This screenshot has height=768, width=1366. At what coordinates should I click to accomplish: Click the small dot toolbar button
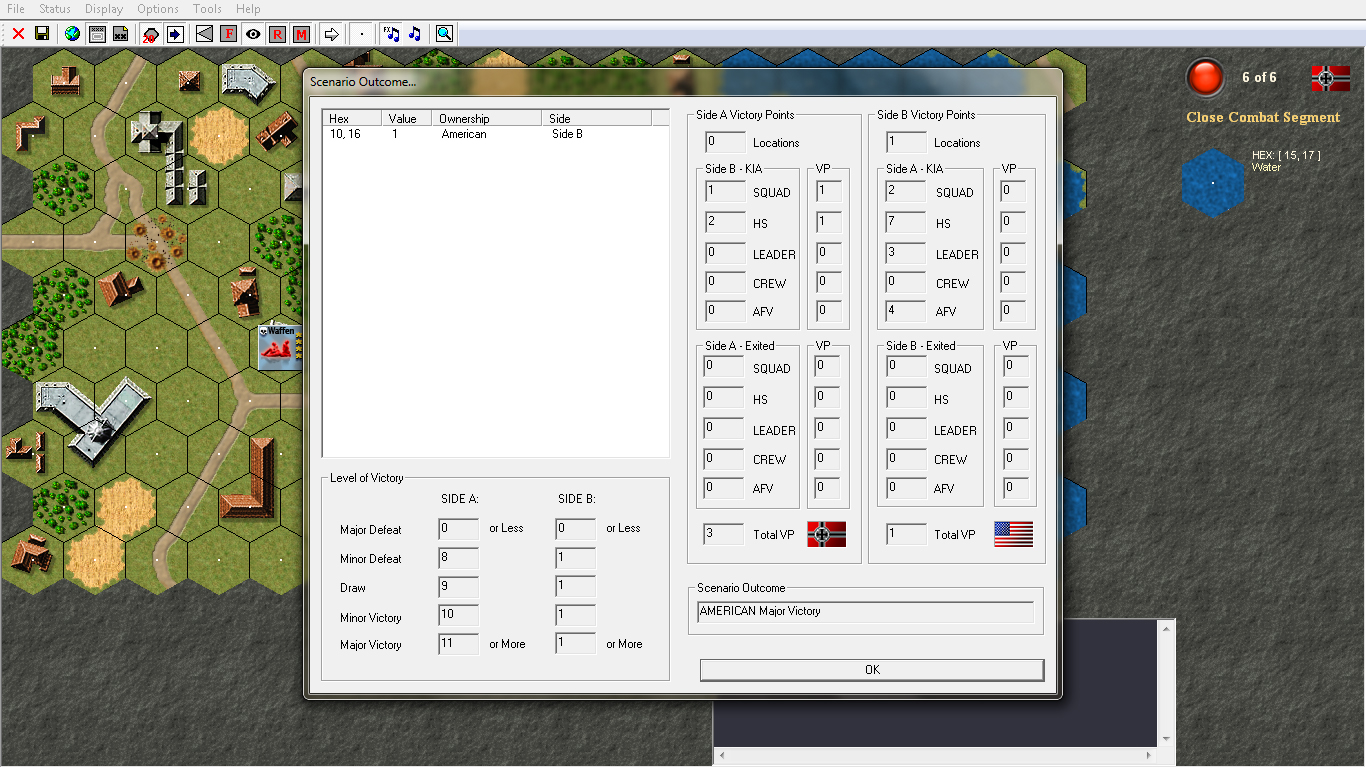pyautogui.click(x=362, y=34)
